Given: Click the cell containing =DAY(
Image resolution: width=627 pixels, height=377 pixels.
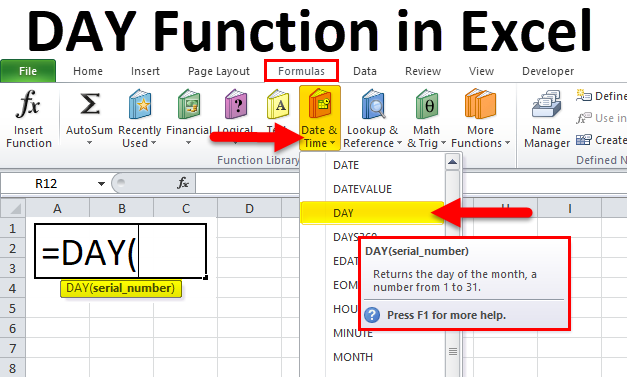Looking at the screenshot, I should pyautogui.click(x=121, y=251).
